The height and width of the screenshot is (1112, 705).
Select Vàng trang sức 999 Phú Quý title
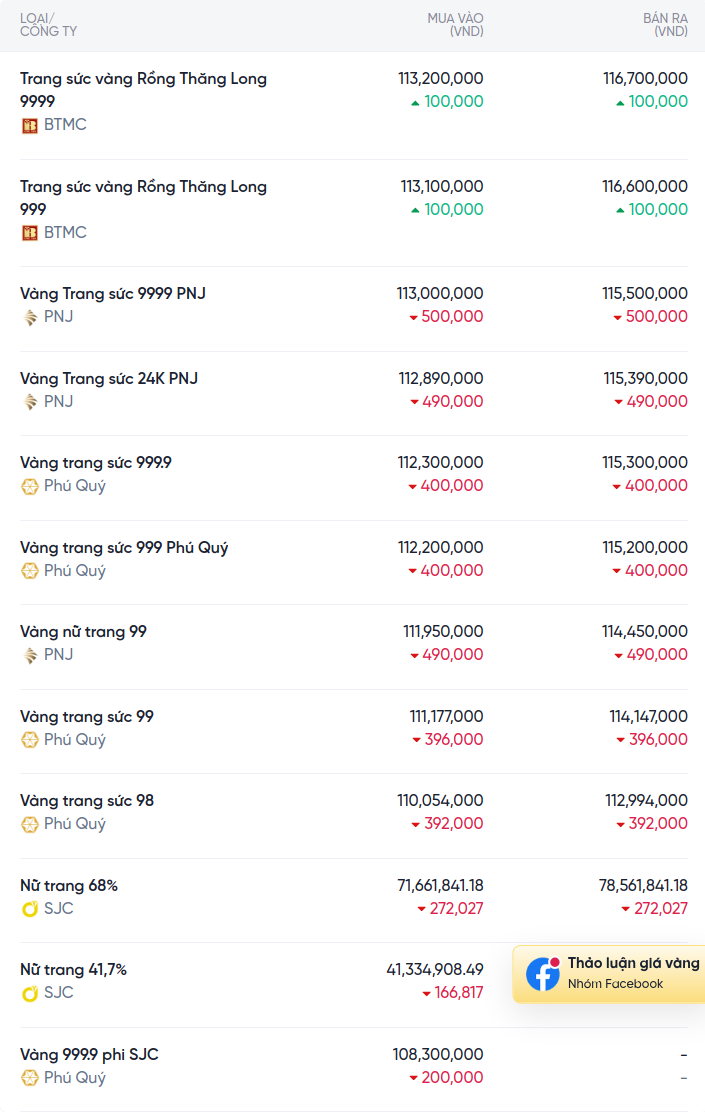pyautogui.click(x=124, y=547)
